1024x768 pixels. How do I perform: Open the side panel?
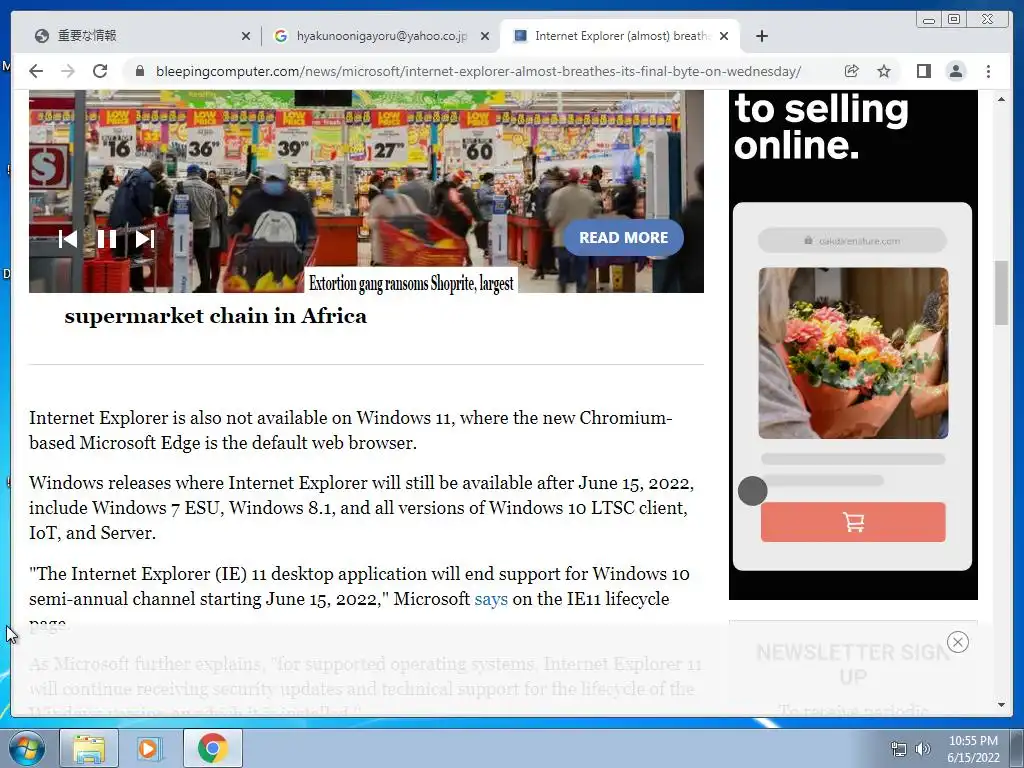[923, 71]
